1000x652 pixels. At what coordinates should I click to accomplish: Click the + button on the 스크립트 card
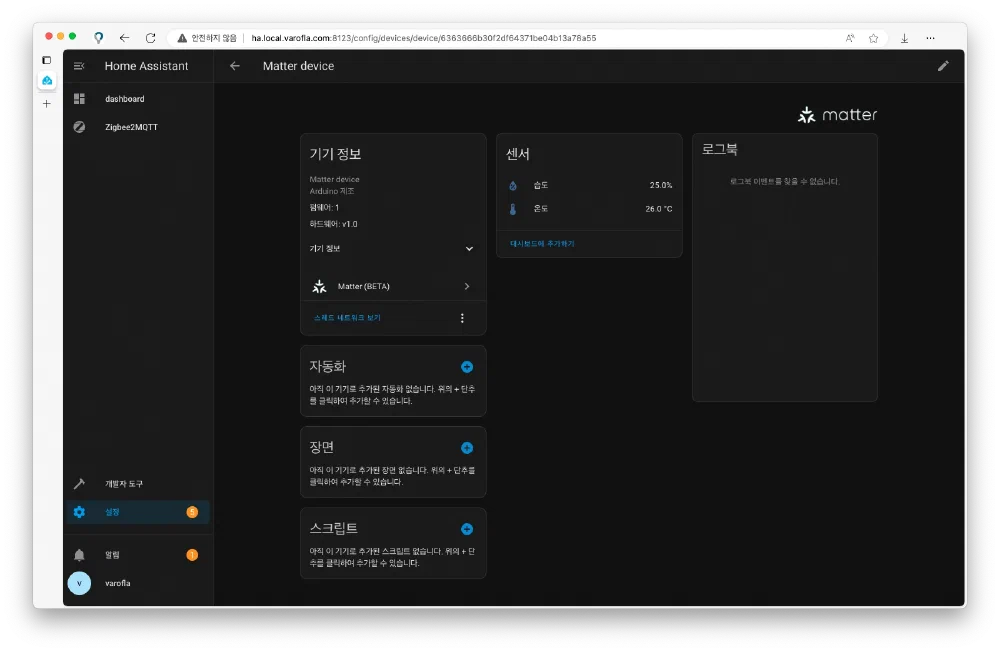click(x=466, y=528)
